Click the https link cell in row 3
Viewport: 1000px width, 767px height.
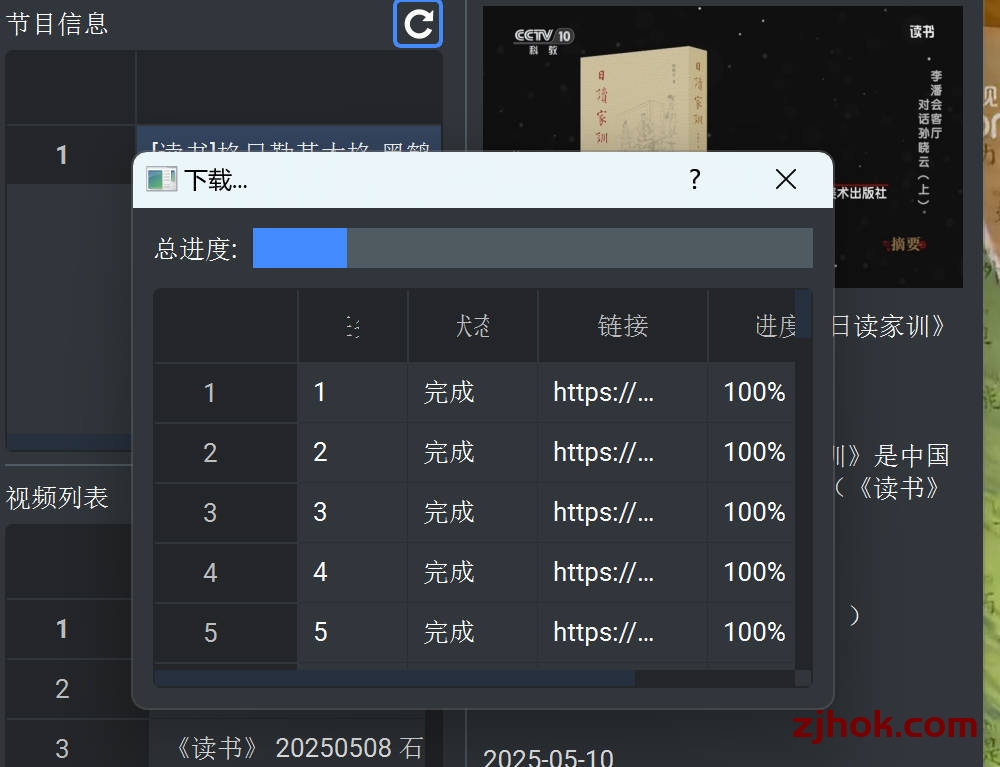coord(622,513)
